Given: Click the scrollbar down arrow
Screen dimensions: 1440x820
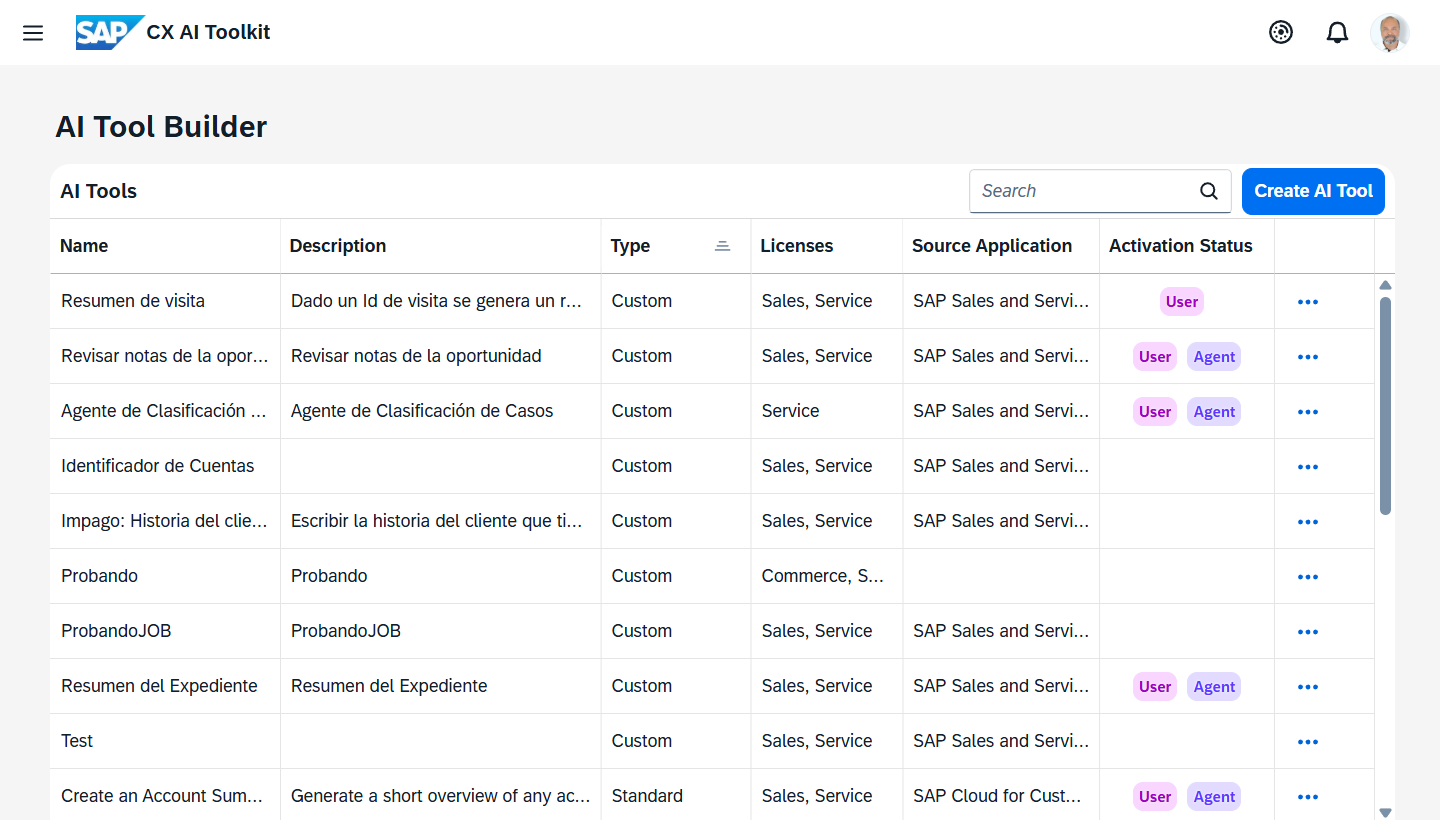Looking at the screenshot, I should coord(1385,812).
